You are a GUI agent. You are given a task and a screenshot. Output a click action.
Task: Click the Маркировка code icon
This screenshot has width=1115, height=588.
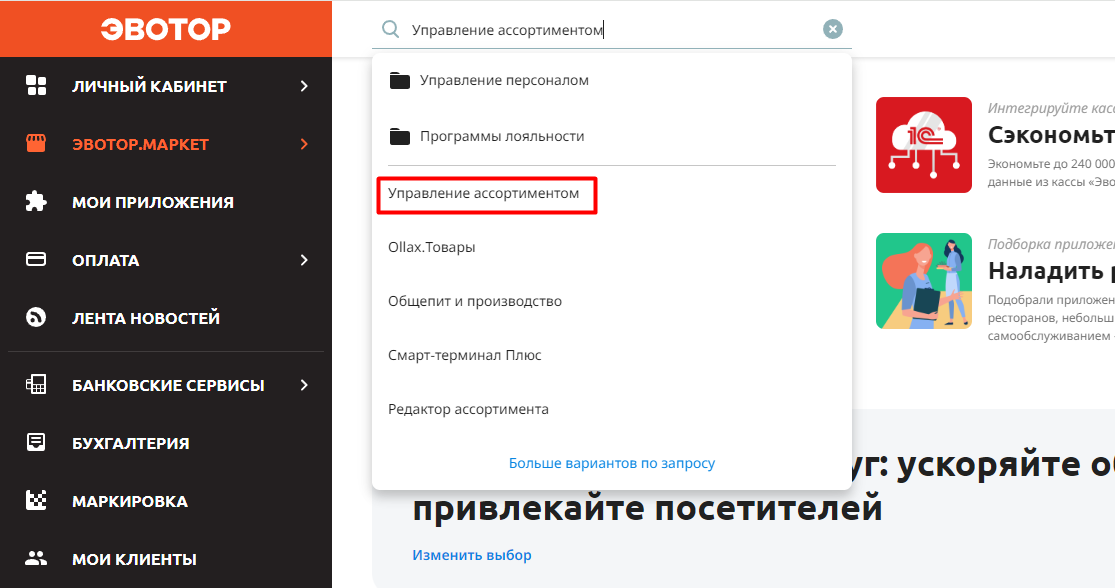coord(36,501)
